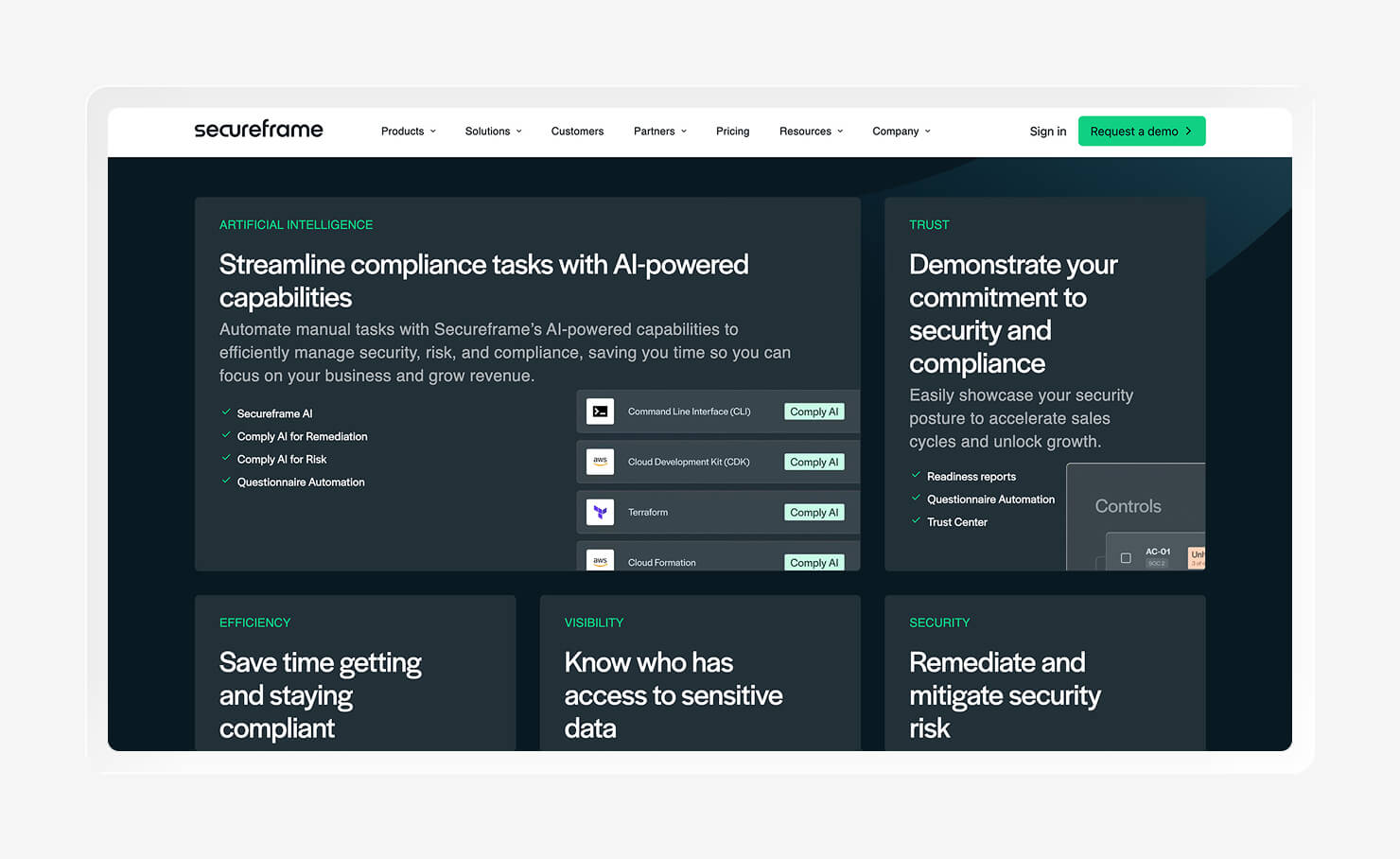
Task: Click the Streamline compliance tasks heading
Action: tap(483, 280)
